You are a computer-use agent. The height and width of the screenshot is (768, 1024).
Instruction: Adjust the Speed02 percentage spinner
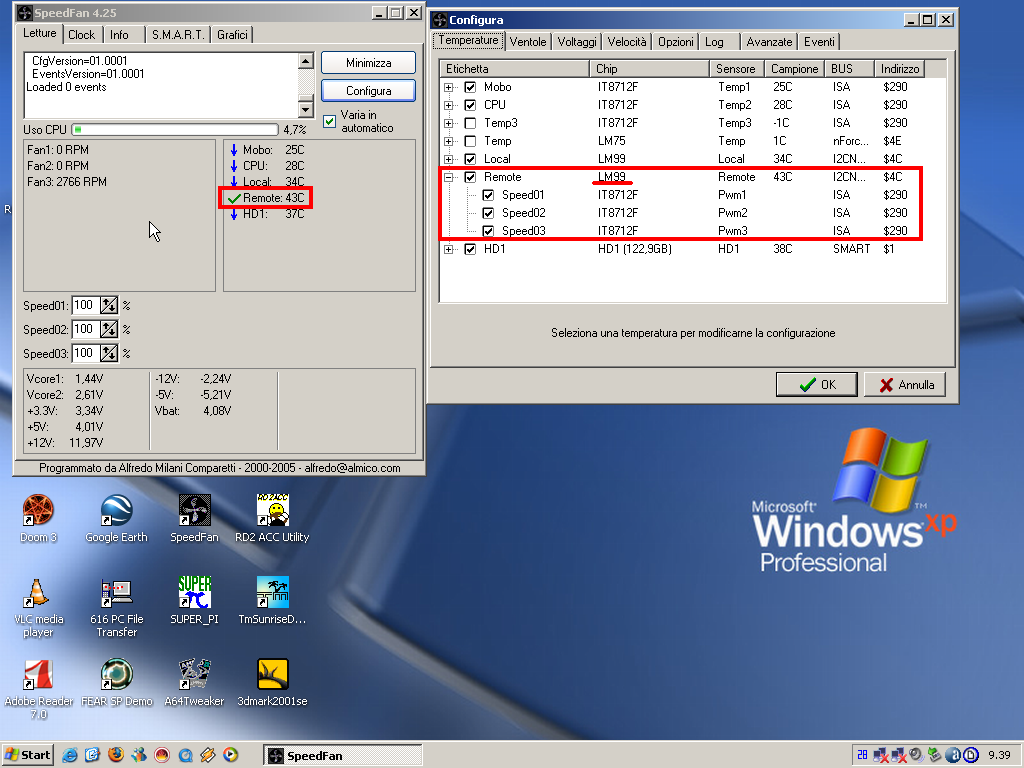point(109,329)
